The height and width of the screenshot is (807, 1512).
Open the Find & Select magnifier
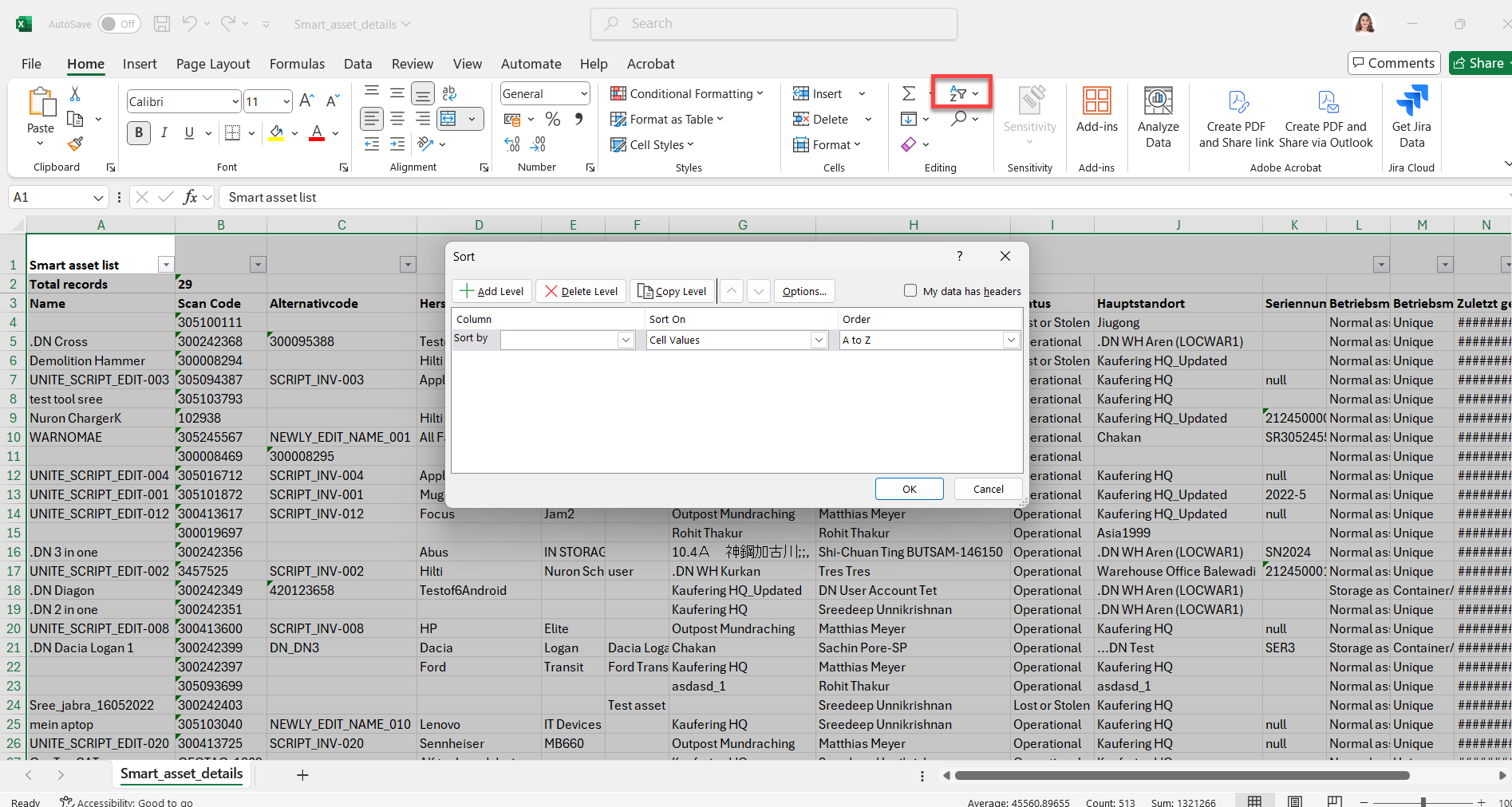click(959, 119)
